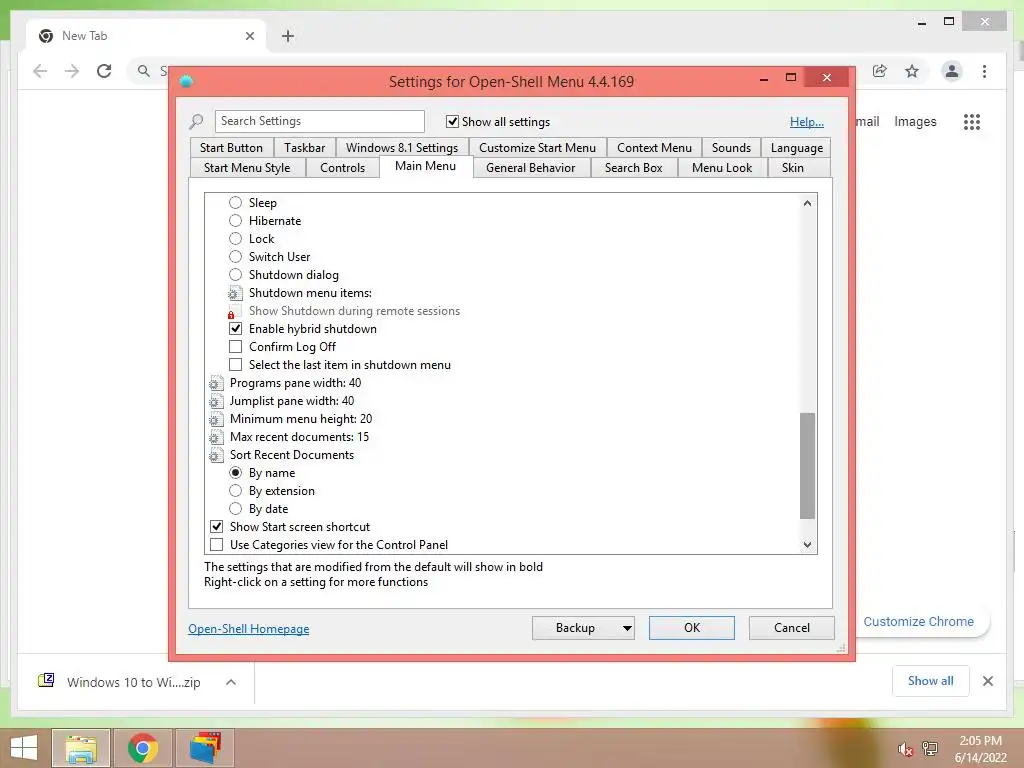Click the network tray icon

[x=929, y=749]
